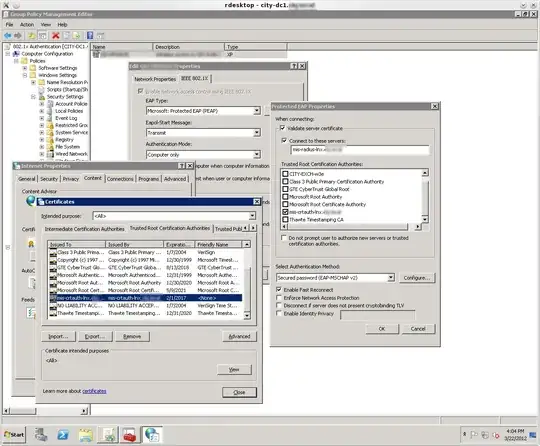Click the Scripts (Startup/Shutdown) tree icon
The image size is (540, 446).
[42, 90]
